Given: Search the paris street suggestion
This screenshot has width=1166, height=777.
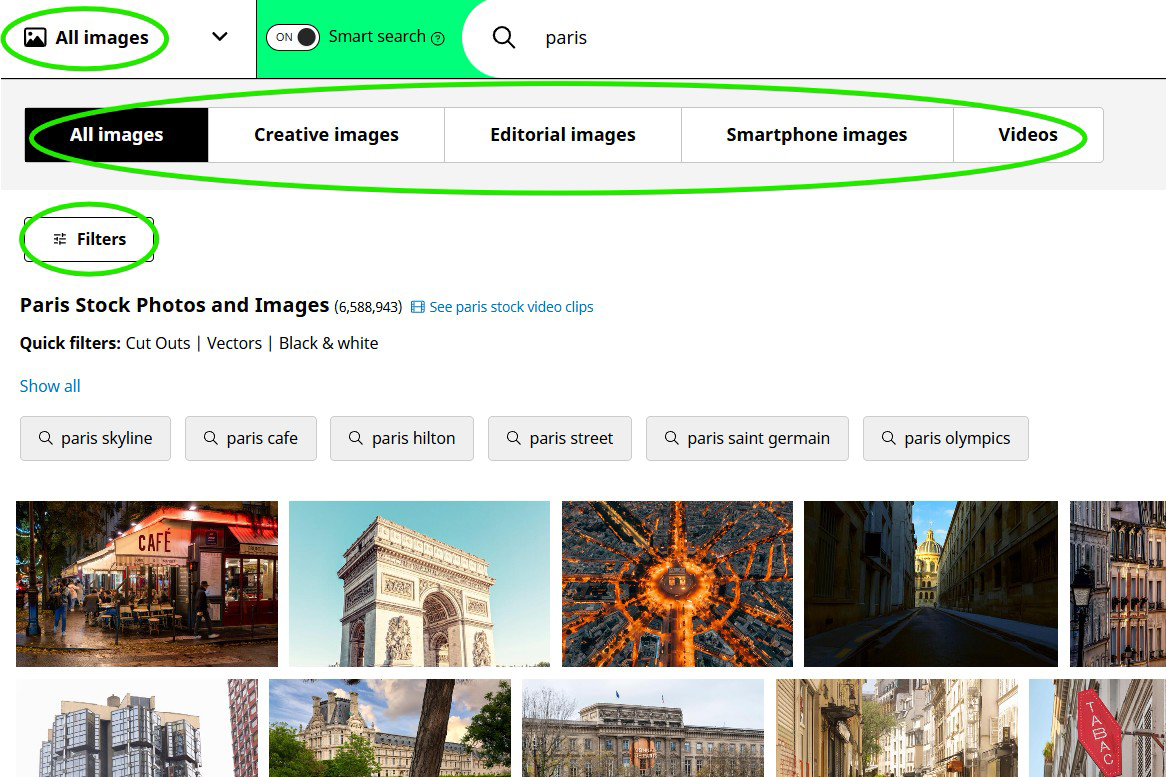Looking at the screenshot, I should point(560,439).
